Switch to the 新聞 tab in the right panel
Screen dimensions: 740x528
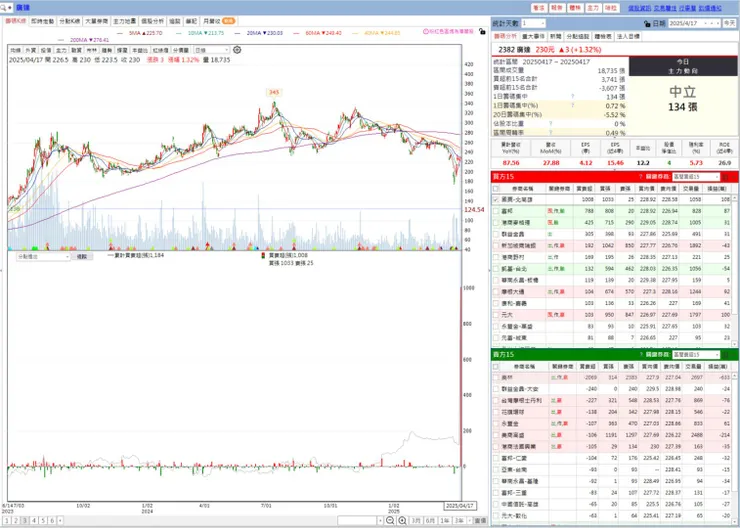555,36
